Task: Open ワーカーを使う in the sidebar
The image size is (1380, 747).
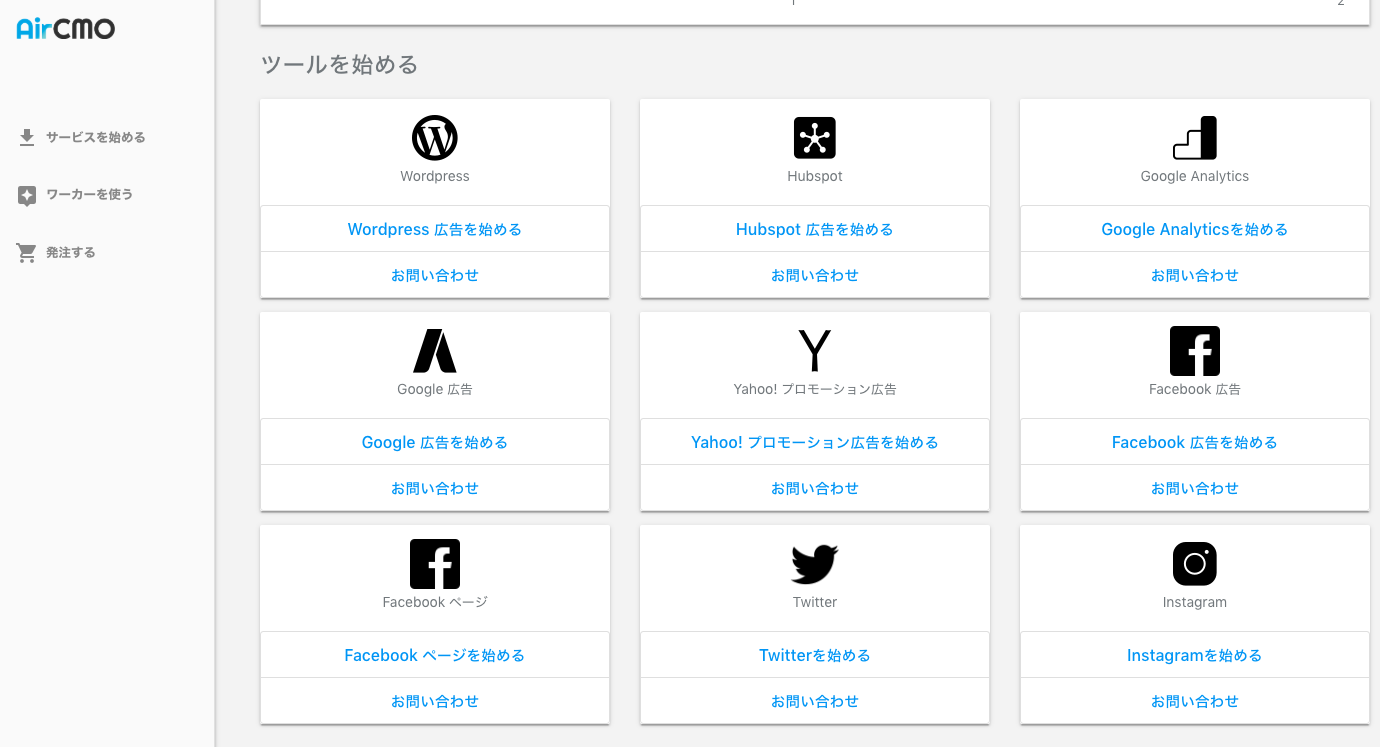Action: (x=90, y=195)
